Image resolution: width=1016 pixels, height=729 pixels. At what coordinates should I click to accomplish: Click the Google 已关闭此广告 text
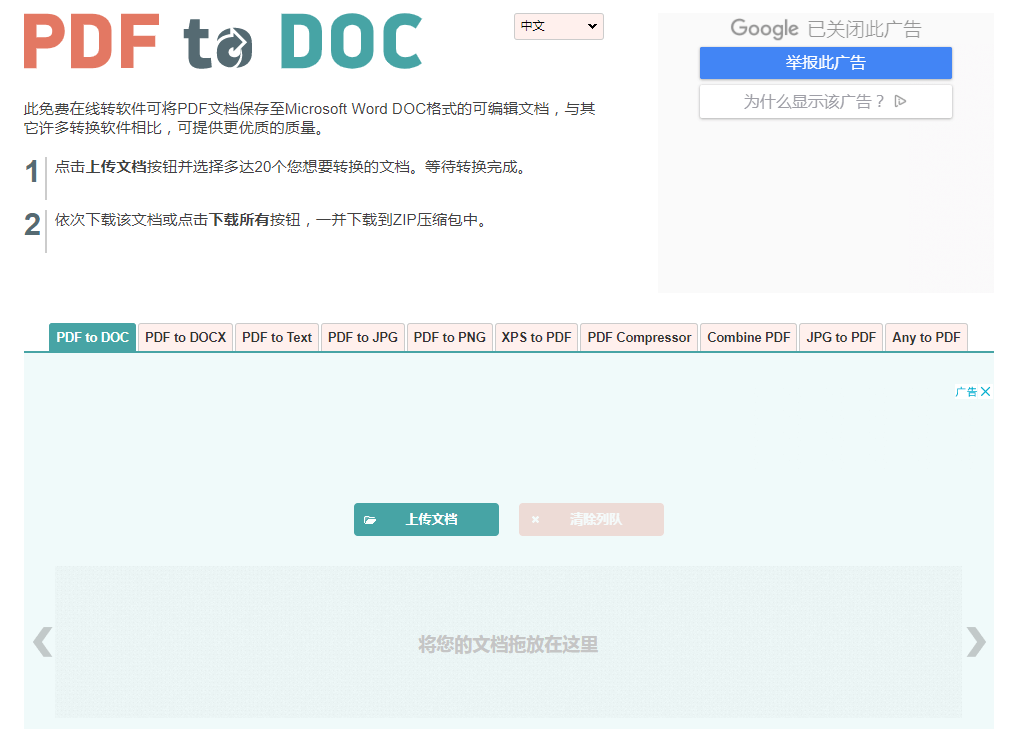point(826,29)
